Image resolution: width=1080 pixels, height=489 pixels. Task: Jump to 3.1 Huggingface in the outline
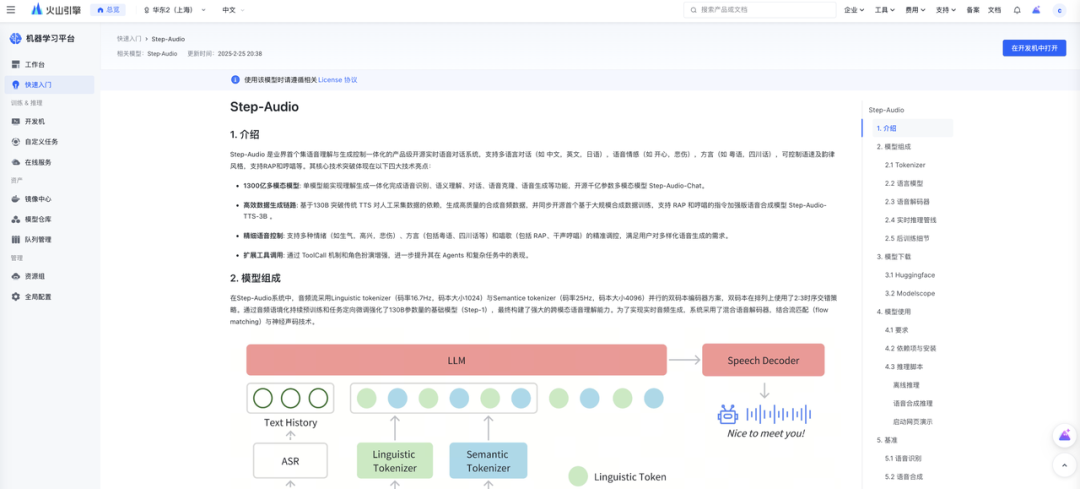click(x=910, y=275)
